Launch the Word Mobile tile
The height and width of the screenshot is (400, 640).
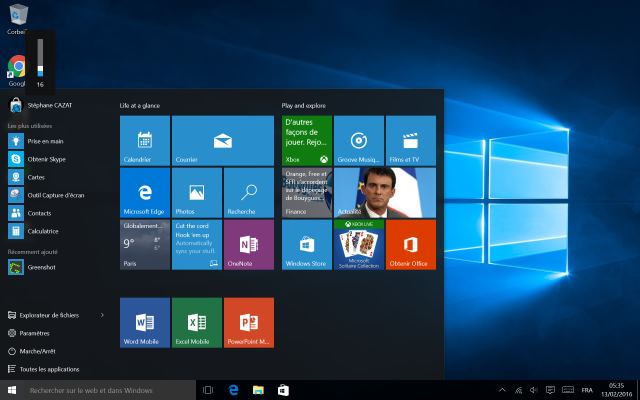(x=145, y=322)
